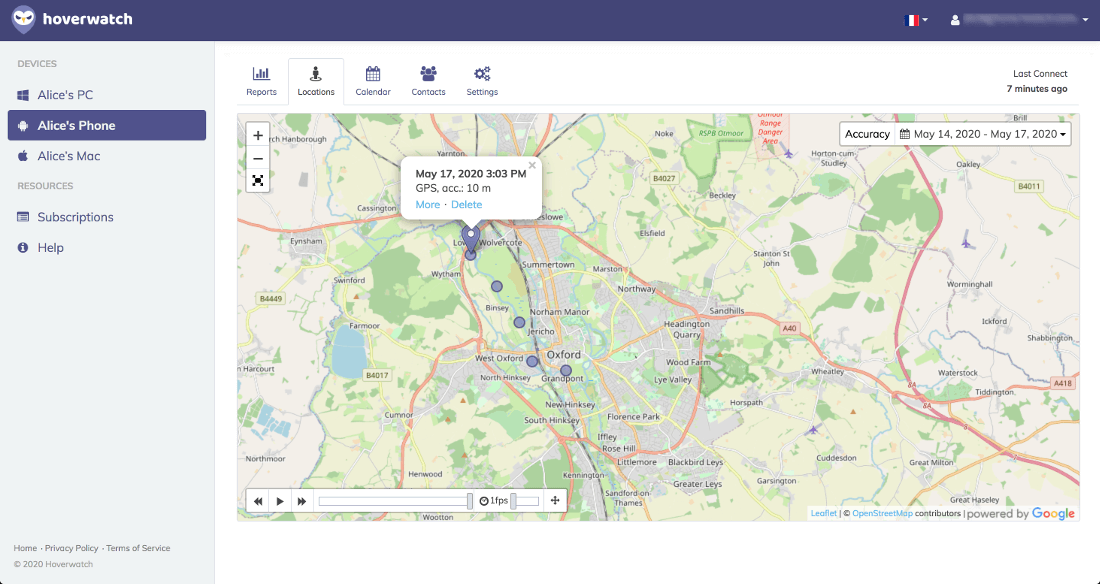Zoom out on the map

(258, 158)
